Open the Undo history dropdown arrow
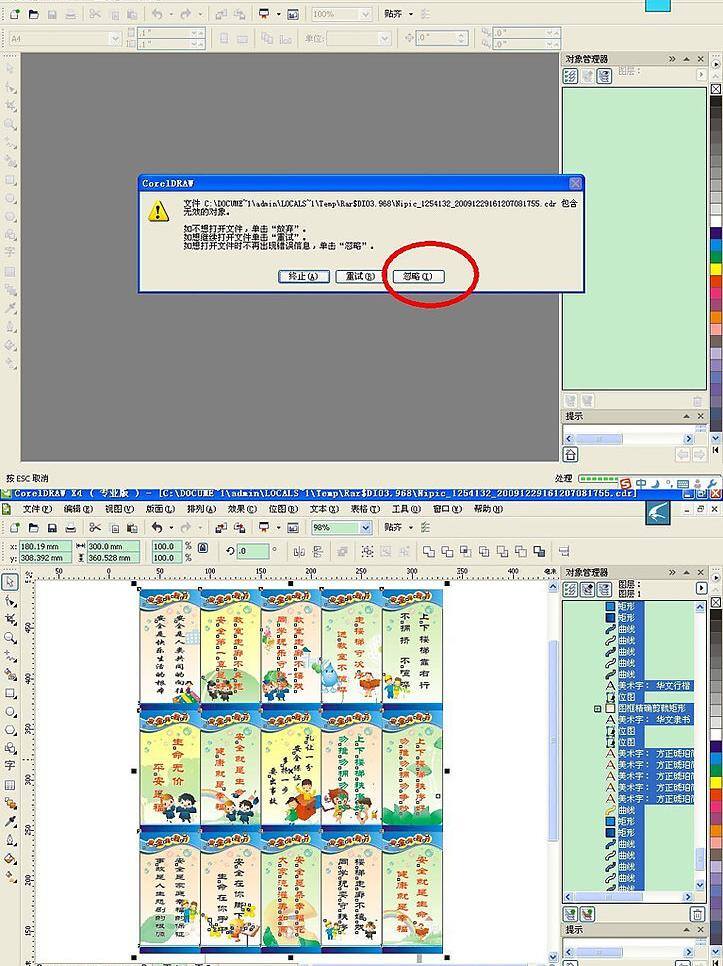723x966 pixels. tap(171, 528)
